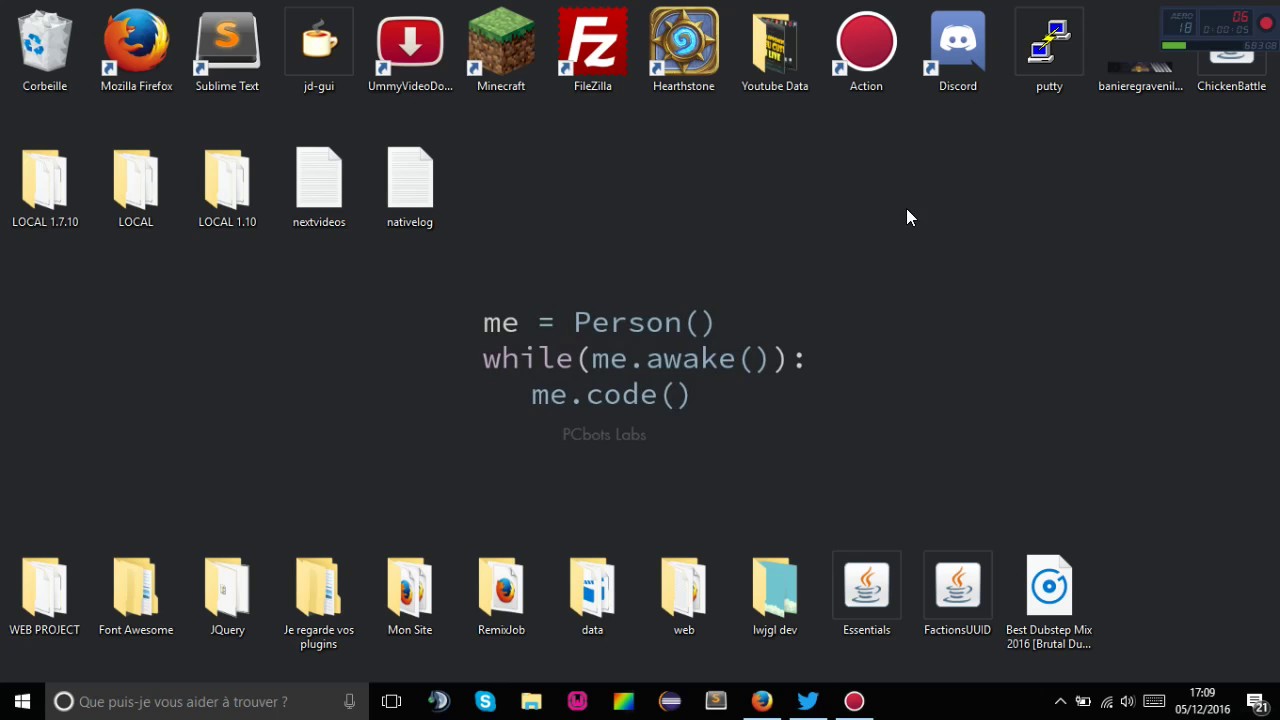
Task: Open File Explorer from the taskbar
Action: point(531,701)
